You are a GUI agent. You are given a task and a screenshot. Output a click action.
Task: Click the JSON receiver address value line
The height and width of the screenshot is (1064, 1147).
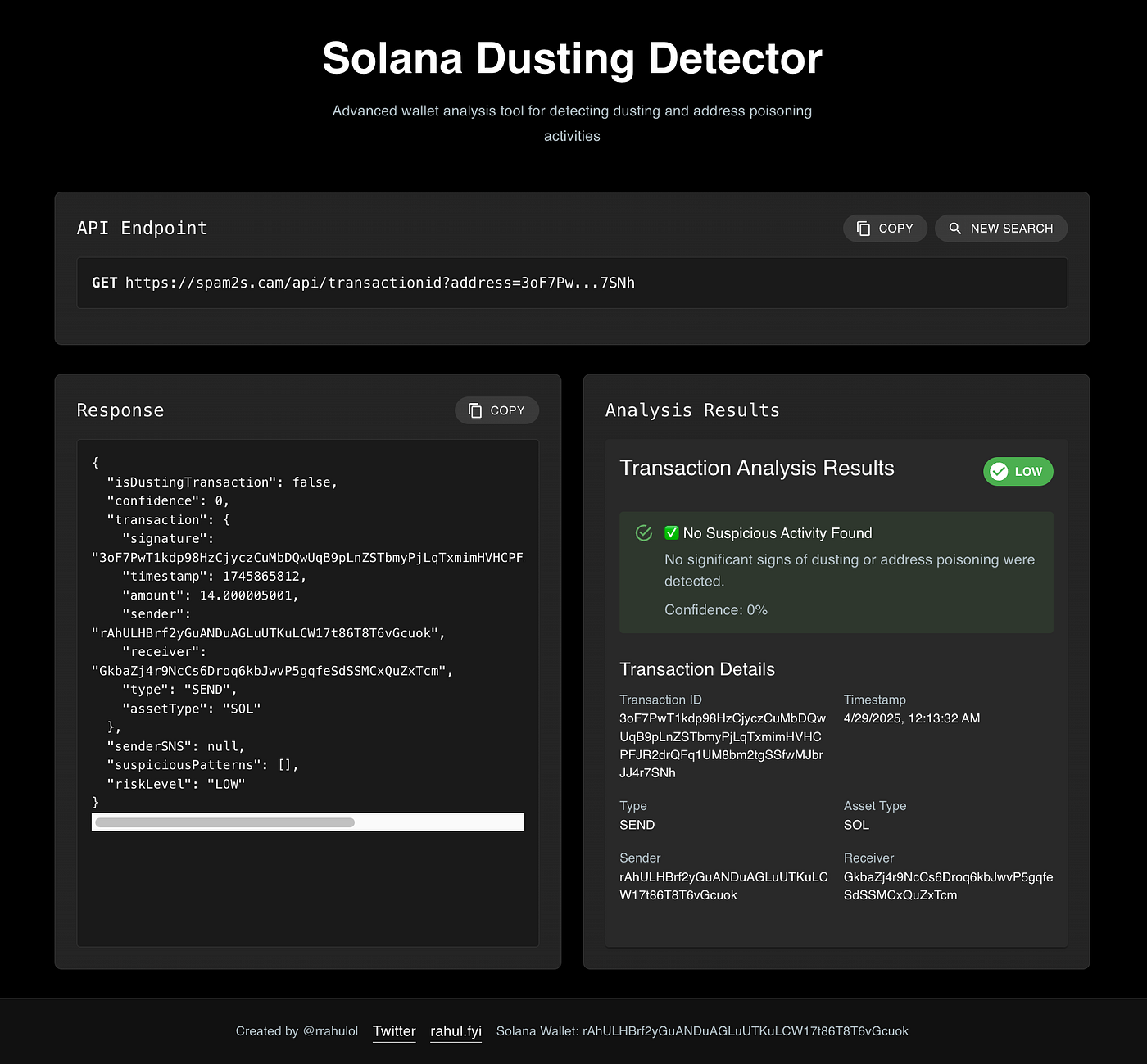pyautogui.click(x=272, y=671)
